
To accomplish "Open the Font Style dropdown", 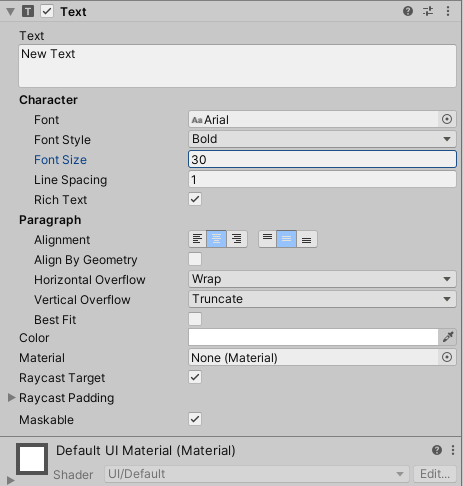I will click(x=322, y=139).
